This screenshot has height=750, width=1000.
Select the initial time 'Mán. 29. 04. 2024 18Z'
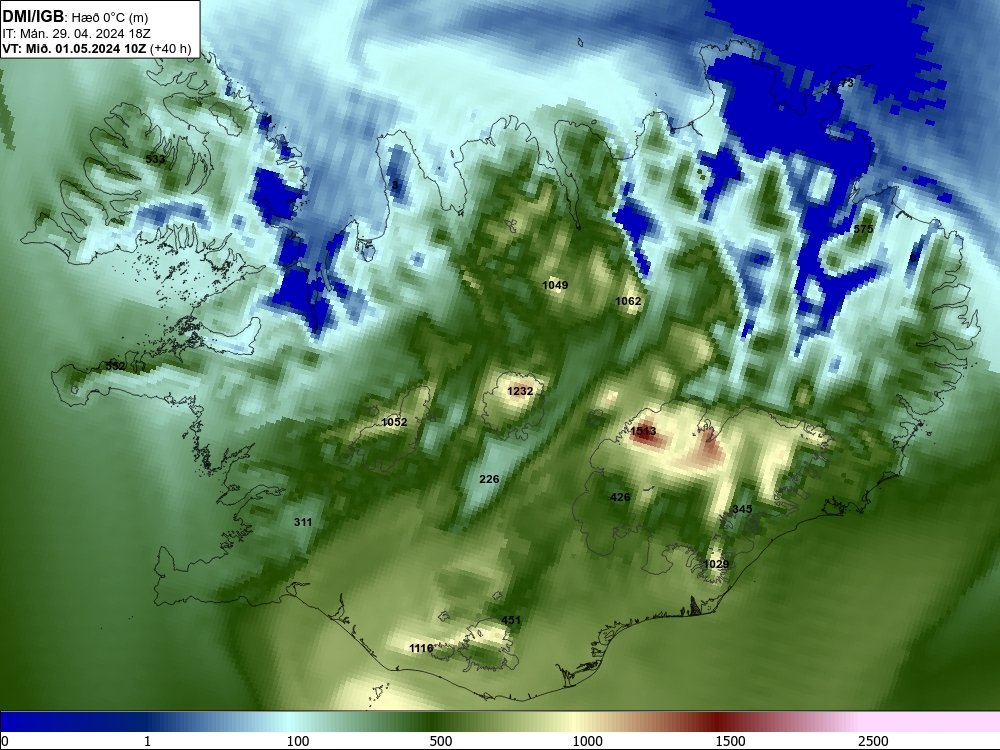point(85,34)
